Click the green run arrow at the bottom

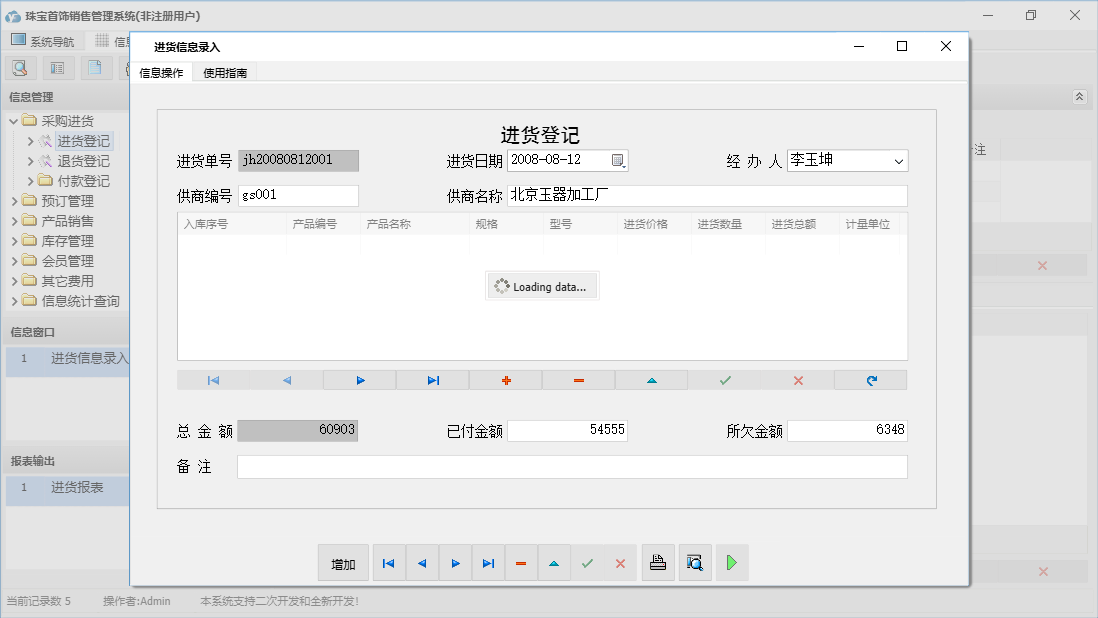[x=731, y=562]
